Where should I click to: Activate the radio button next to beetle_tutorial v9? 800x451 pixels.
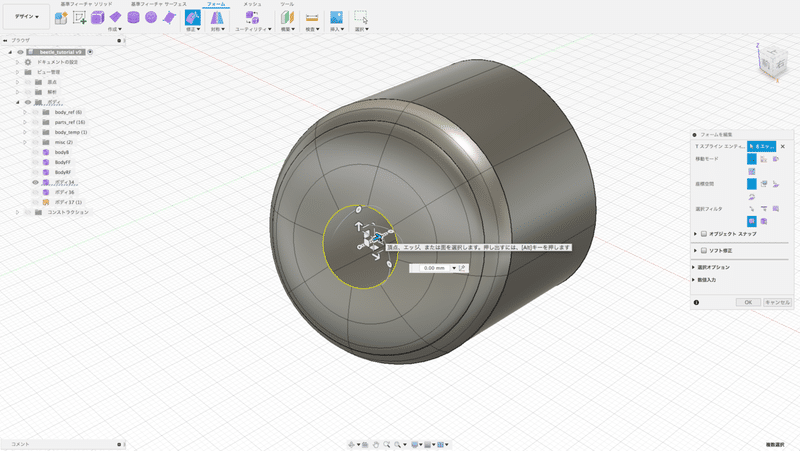click(90, 52)
